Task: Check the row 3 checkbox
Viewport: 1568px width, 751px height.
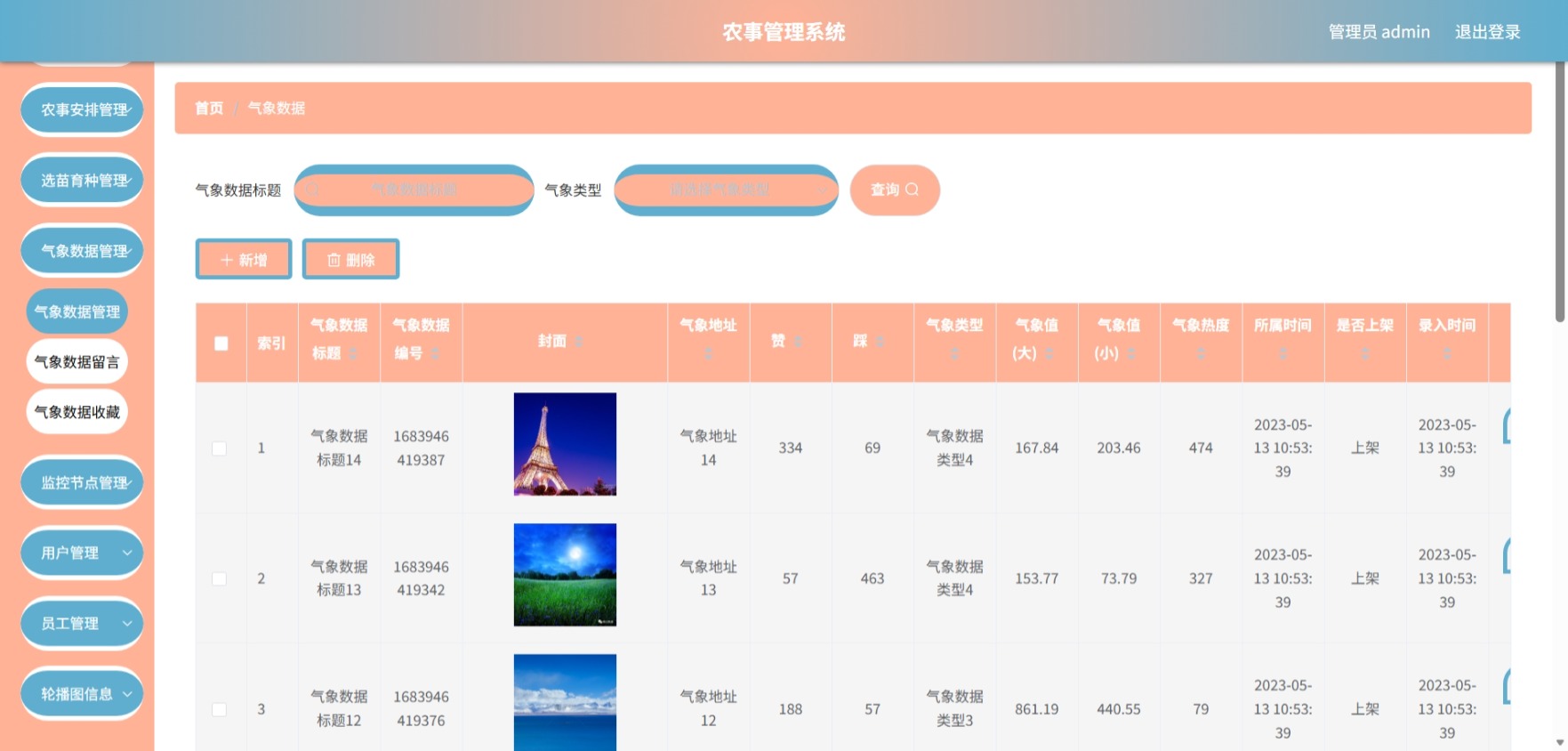Action: coord(219,709)
